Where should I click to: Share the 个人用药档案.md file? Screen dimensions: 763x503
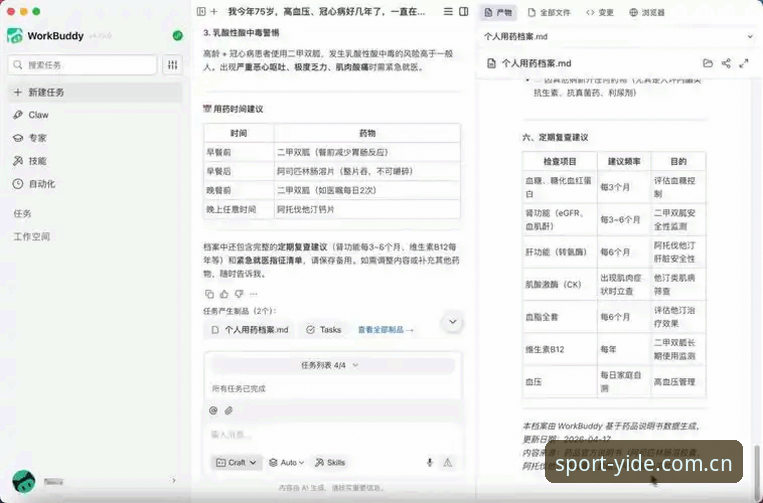726,63
